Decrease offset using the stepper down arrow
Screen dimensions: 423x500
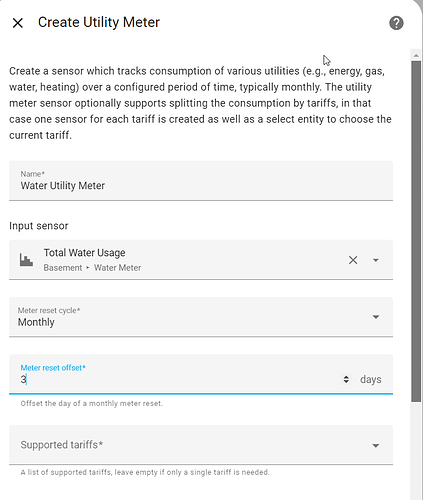tap(346, 381)
